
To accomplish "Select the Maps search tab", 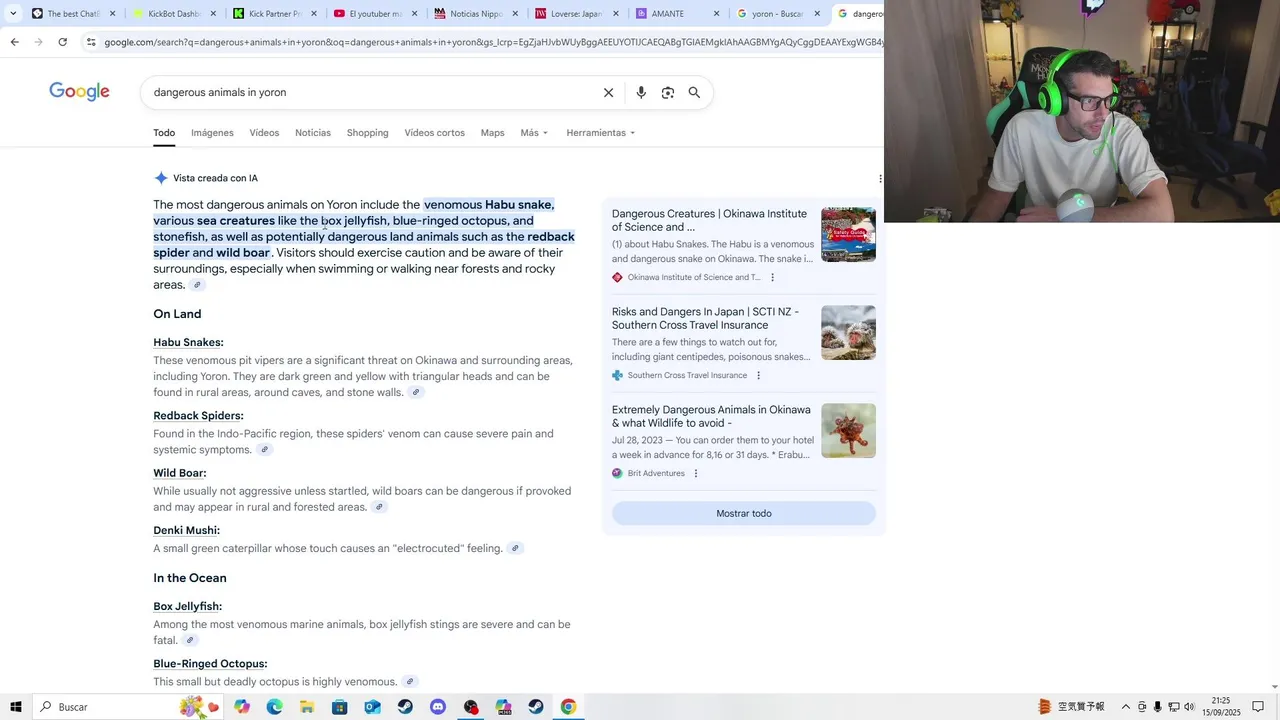I will pos(492,133).
